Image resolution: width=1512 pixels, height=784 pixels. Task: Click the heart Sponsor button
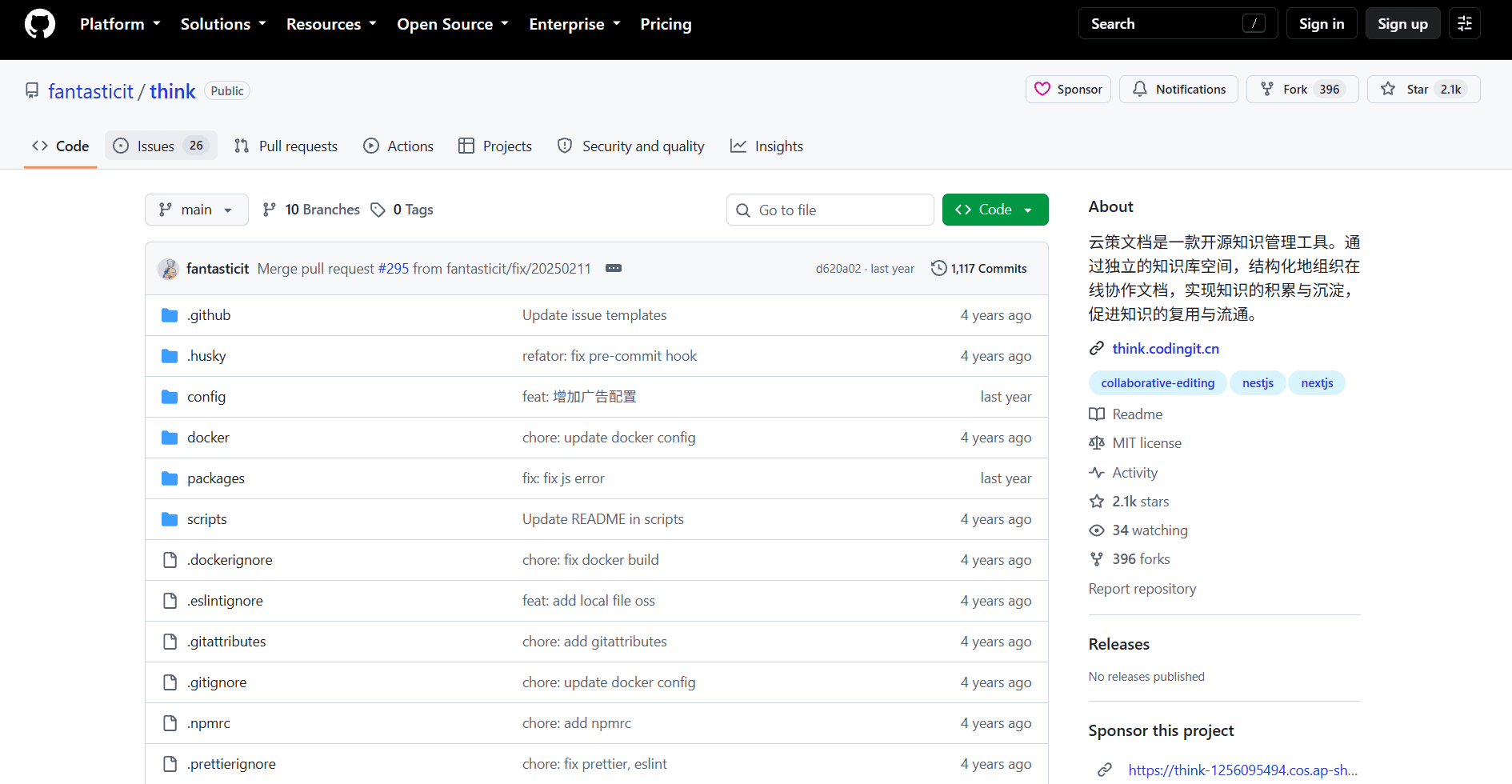point(1068,90)
